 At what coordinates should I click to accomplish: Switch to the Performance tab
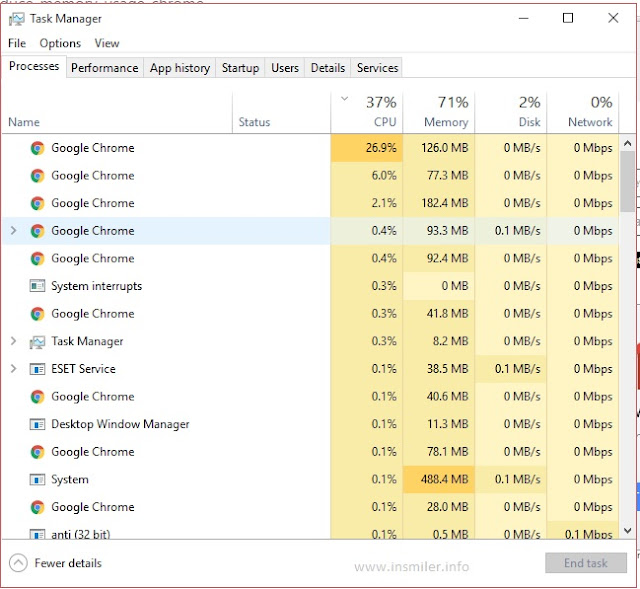pos(104,68)
